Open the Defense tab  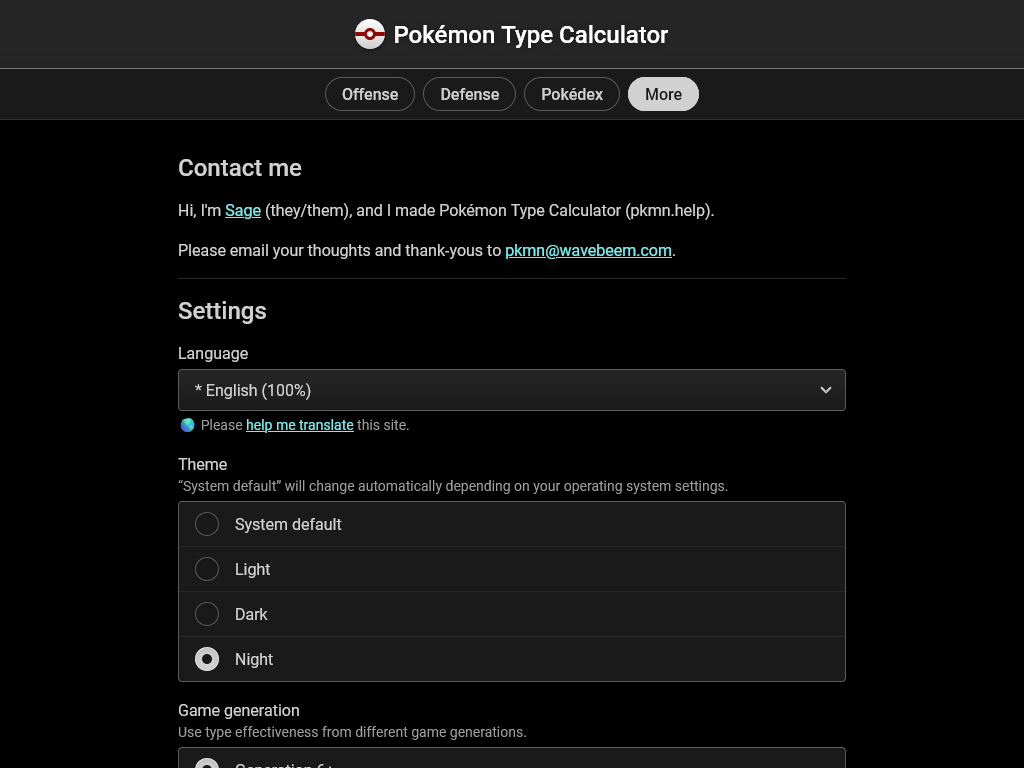pyautogui.click(x=470, y=94)
